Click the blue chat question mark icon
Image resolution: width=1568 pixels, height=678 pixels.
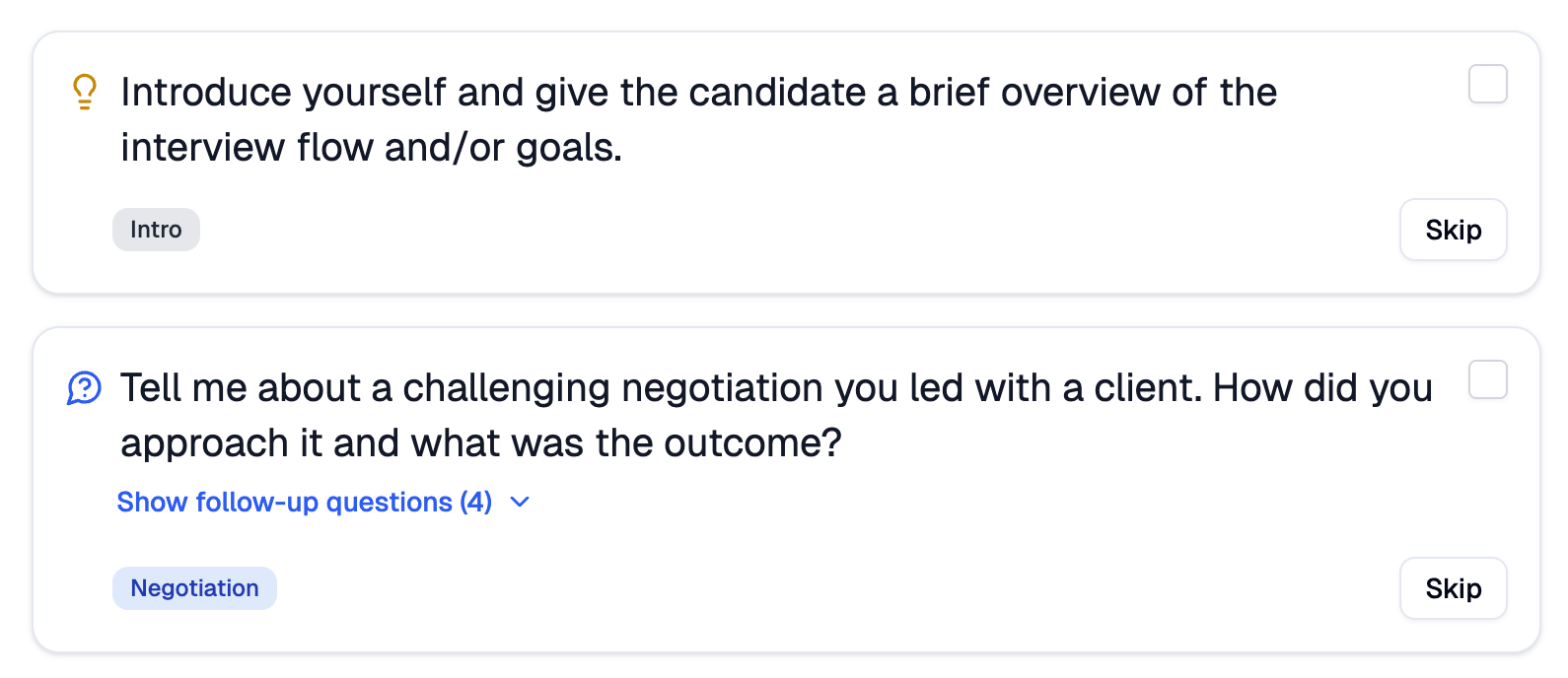coord(85,387)
